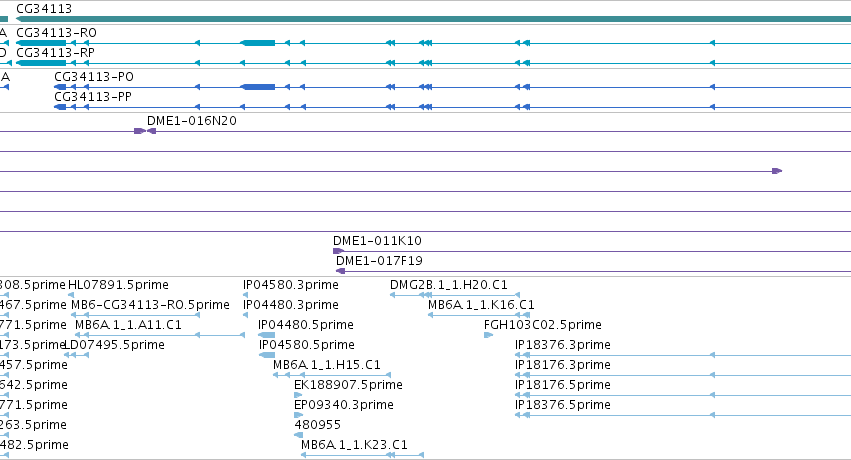Select the IP04480.3prime EST label
This screenshot has height=460, width=851.
(291, 304)
